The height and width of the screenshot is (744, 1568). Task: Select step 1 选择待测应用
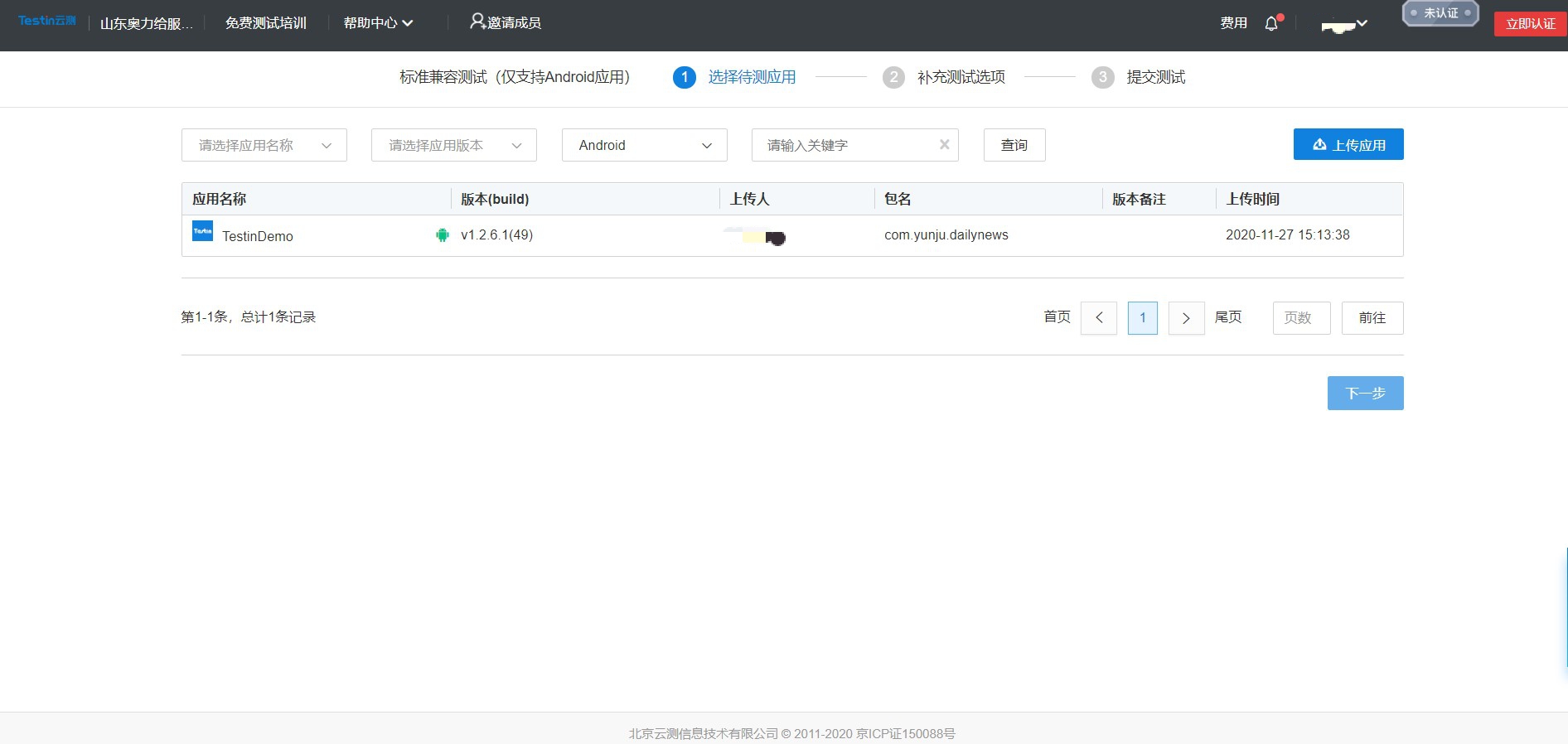pyautogui.click(x=734, y=77)
